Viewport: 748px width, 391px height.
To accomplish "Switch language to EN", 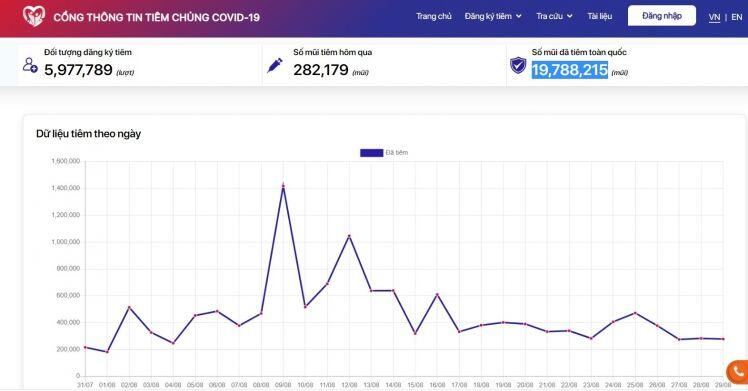I will (x=737, y=17).
